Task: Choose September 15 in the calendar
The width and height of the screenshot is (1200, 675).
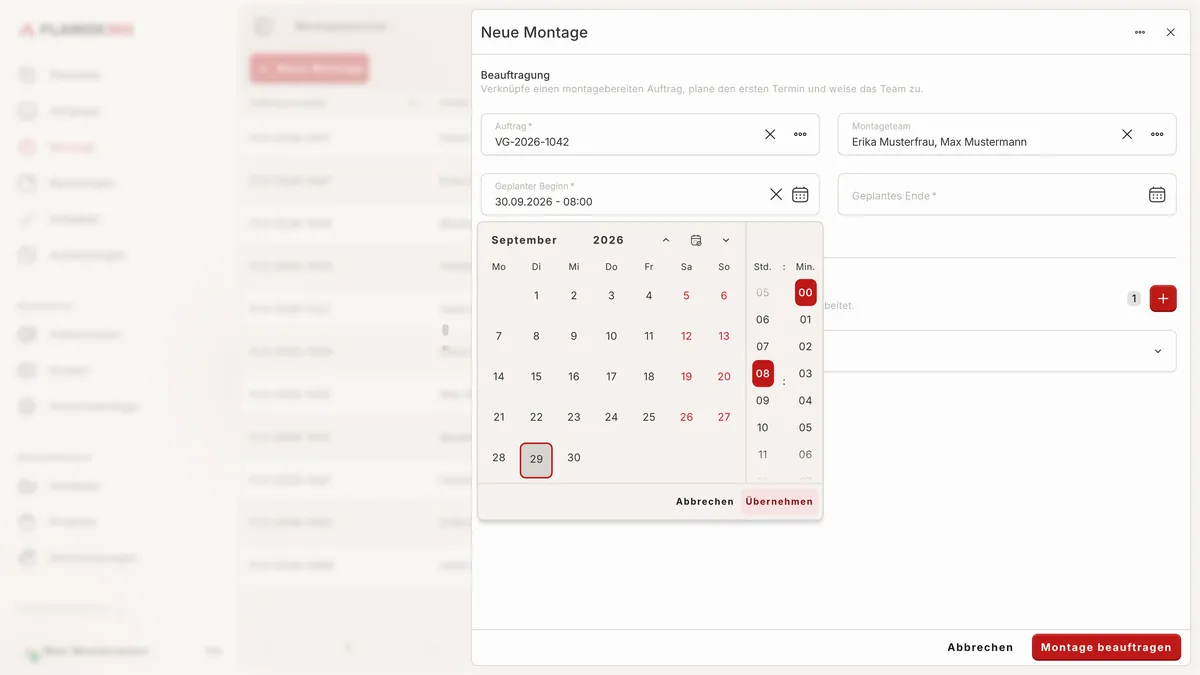Action: click(x=536, y=376)
